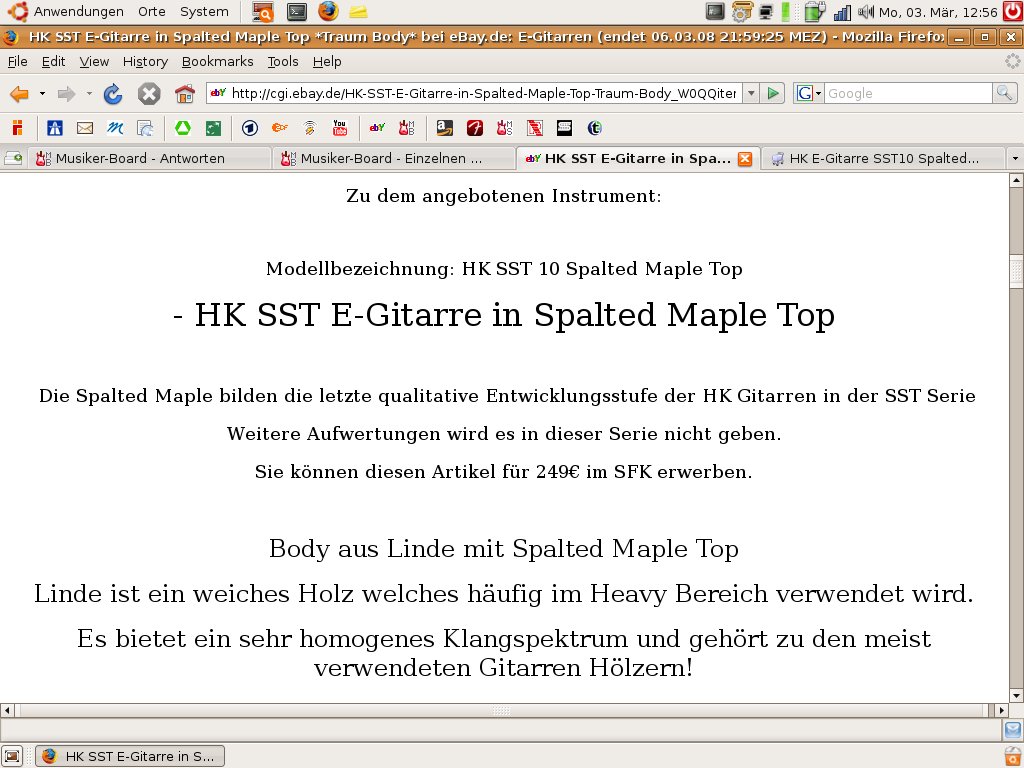Open the document-with-globe bookmark icon
Viewport: 1024px width, 768px height.
point(145,128)
